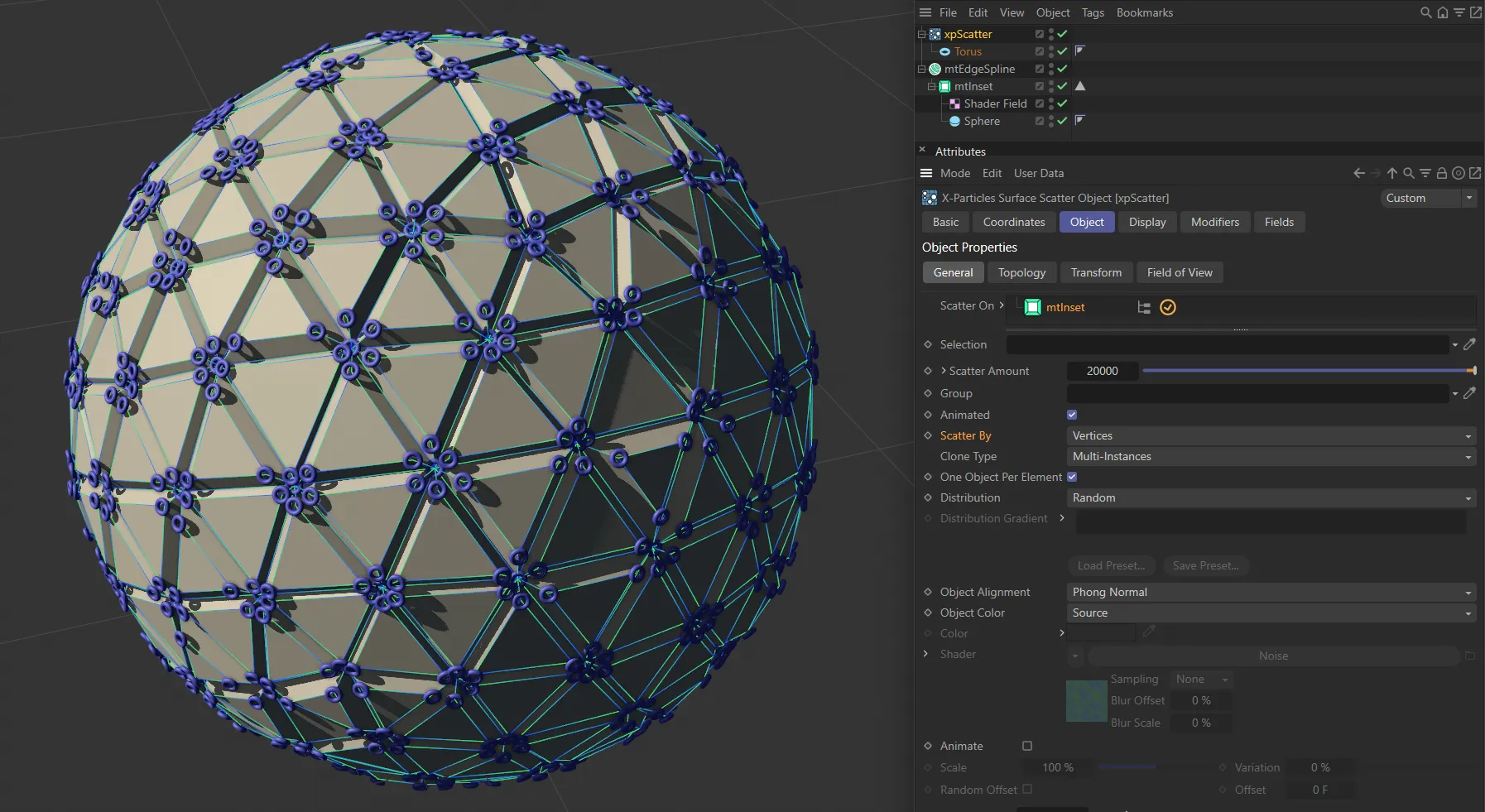The height and width of the screenshot is (812, 1485).
Task: Disable One Object Per Element
Action: point(1073,477)
